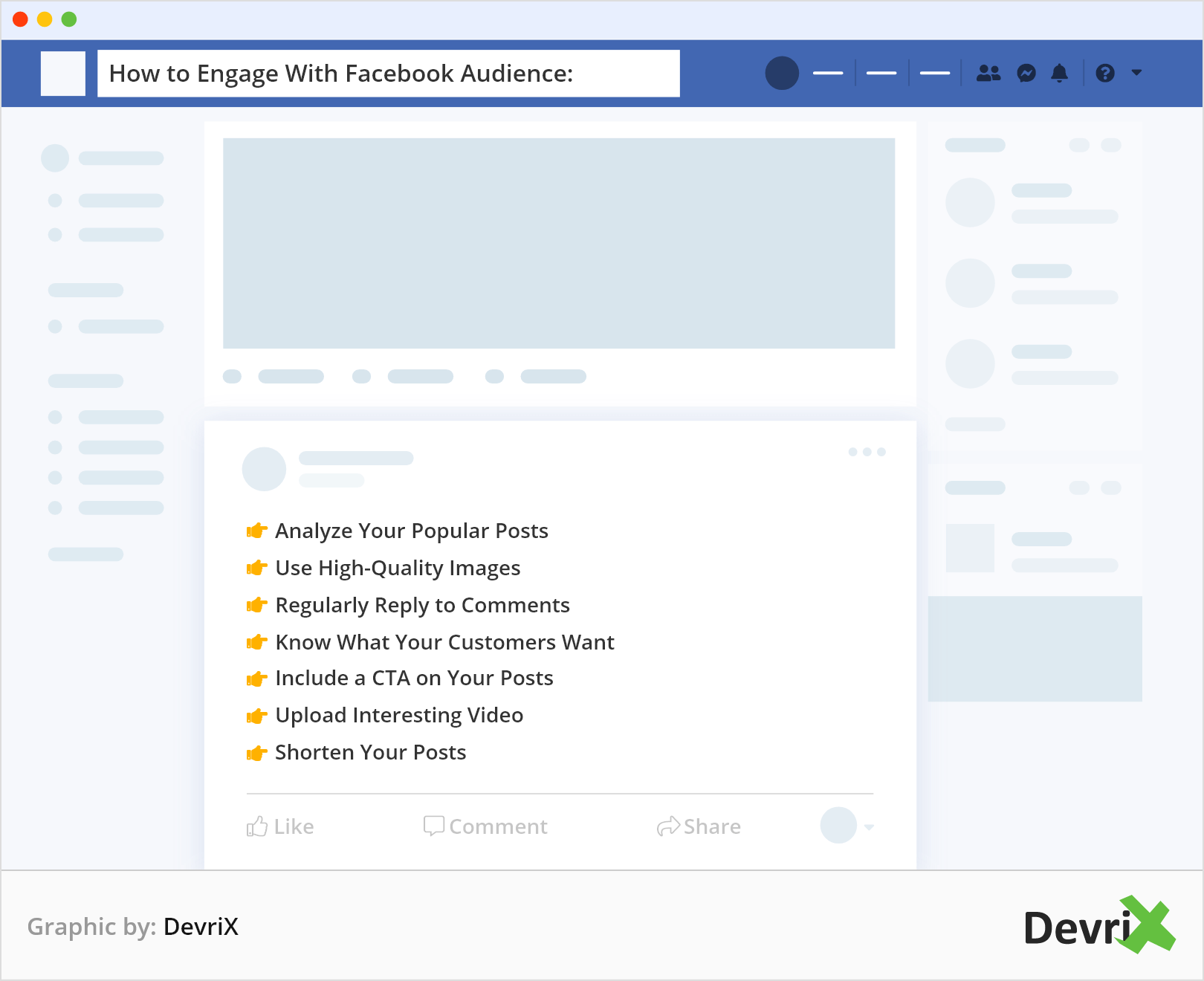Image resolution: width=1204 pixels, height=981 pixels.
Task: Click pointing hand icon beside Know What Your Customers Want
Action: 256,642
